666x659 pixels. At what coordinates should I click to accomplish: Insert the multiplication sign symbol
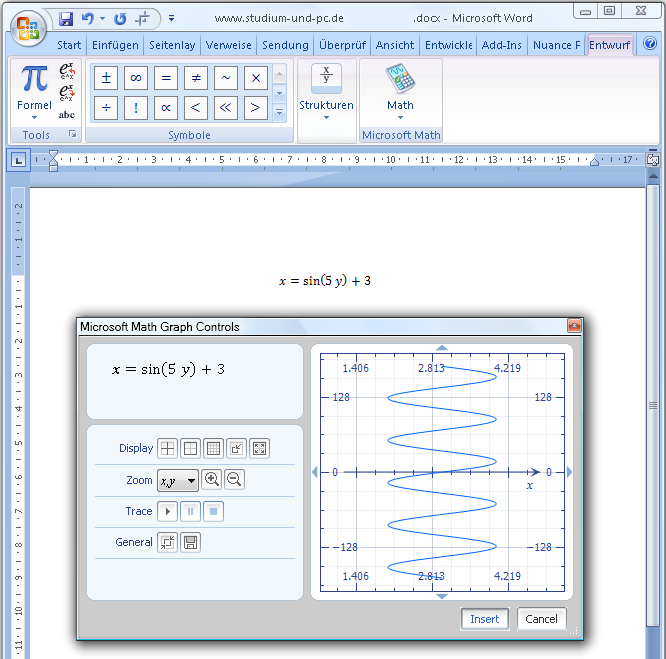pyautogui.click(x=256, y=78)
